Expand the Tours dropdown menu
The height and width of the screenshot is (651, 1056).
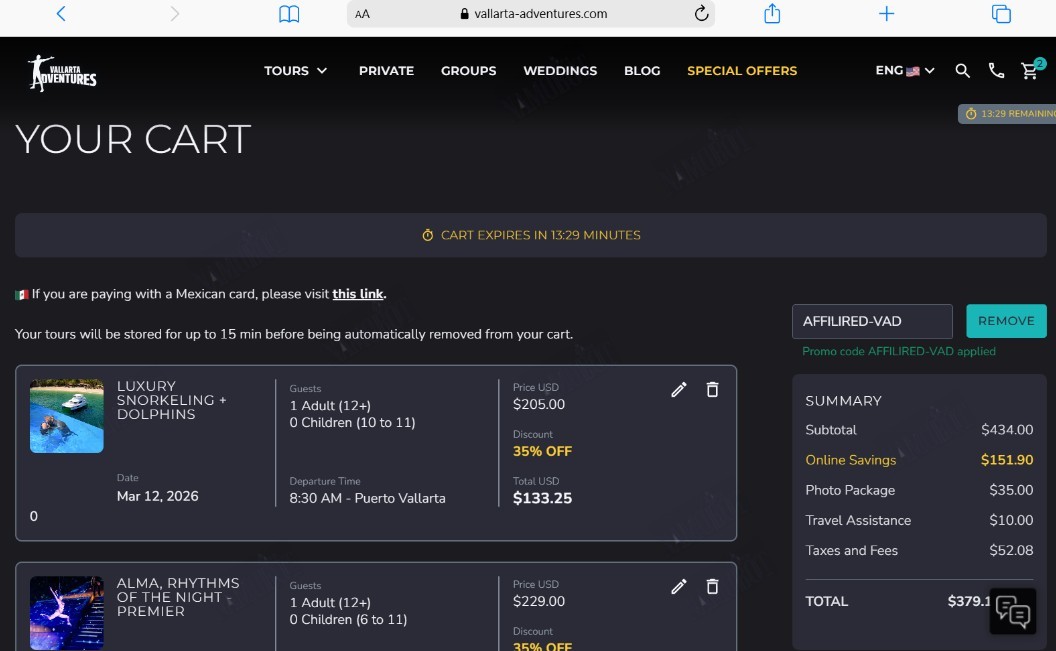click(296, 71)
